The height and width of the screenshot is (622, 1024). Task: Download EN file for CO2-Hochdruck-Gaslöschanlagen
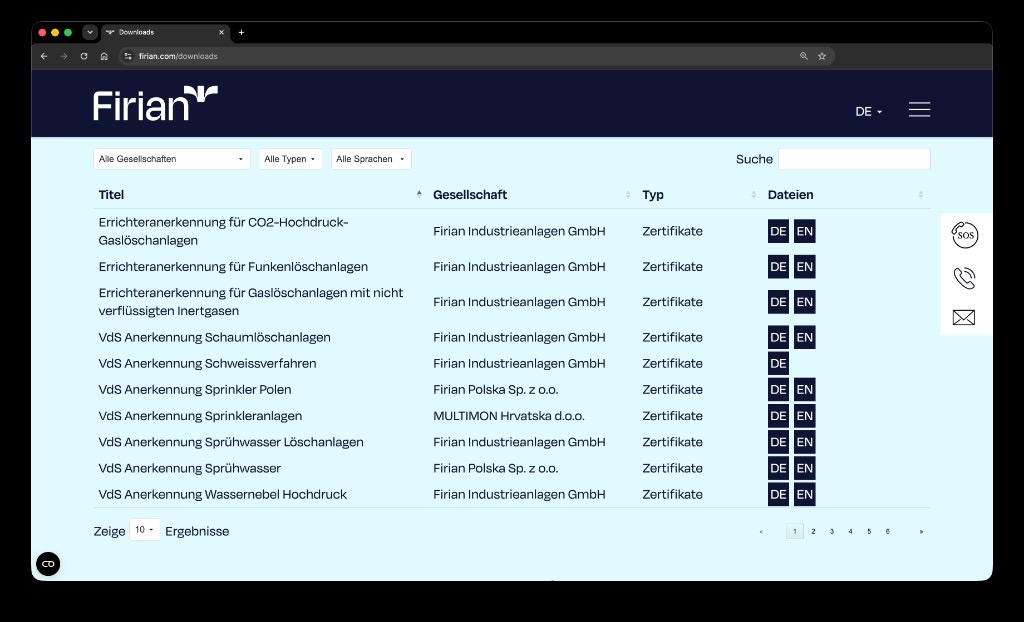click(805, 231)
